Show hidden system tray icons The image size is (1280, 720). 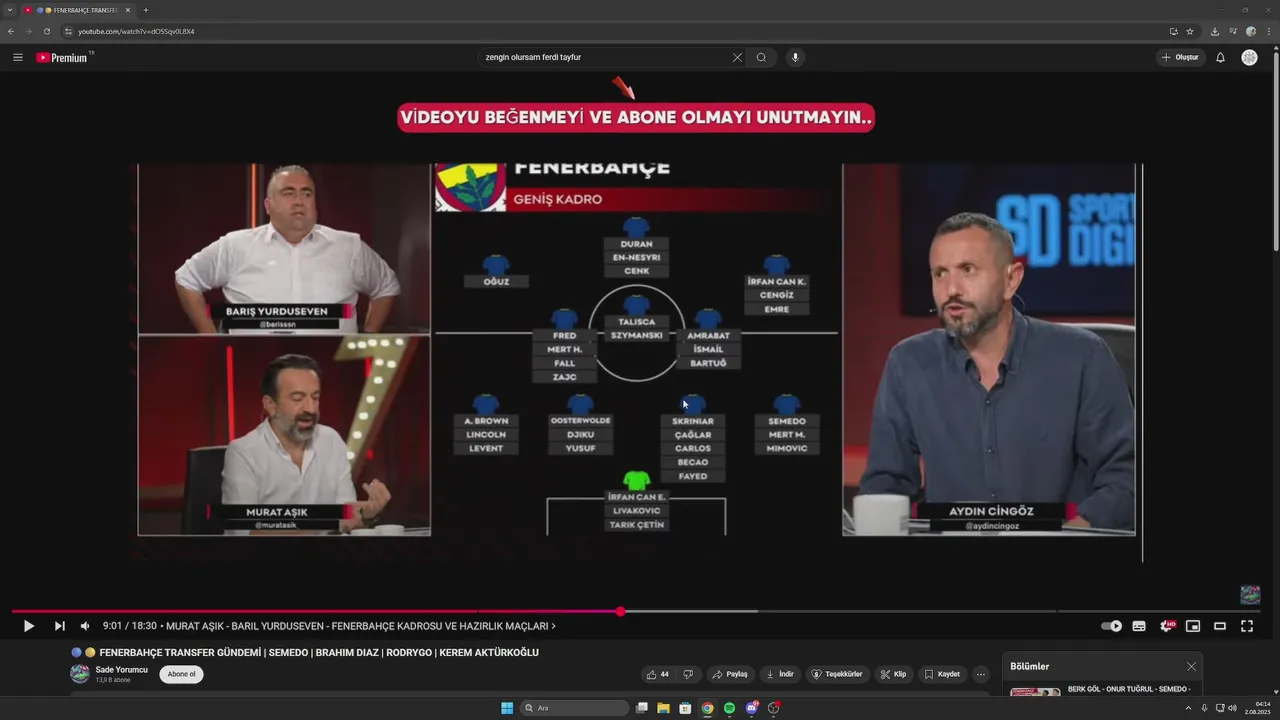tap(1188, 708)
